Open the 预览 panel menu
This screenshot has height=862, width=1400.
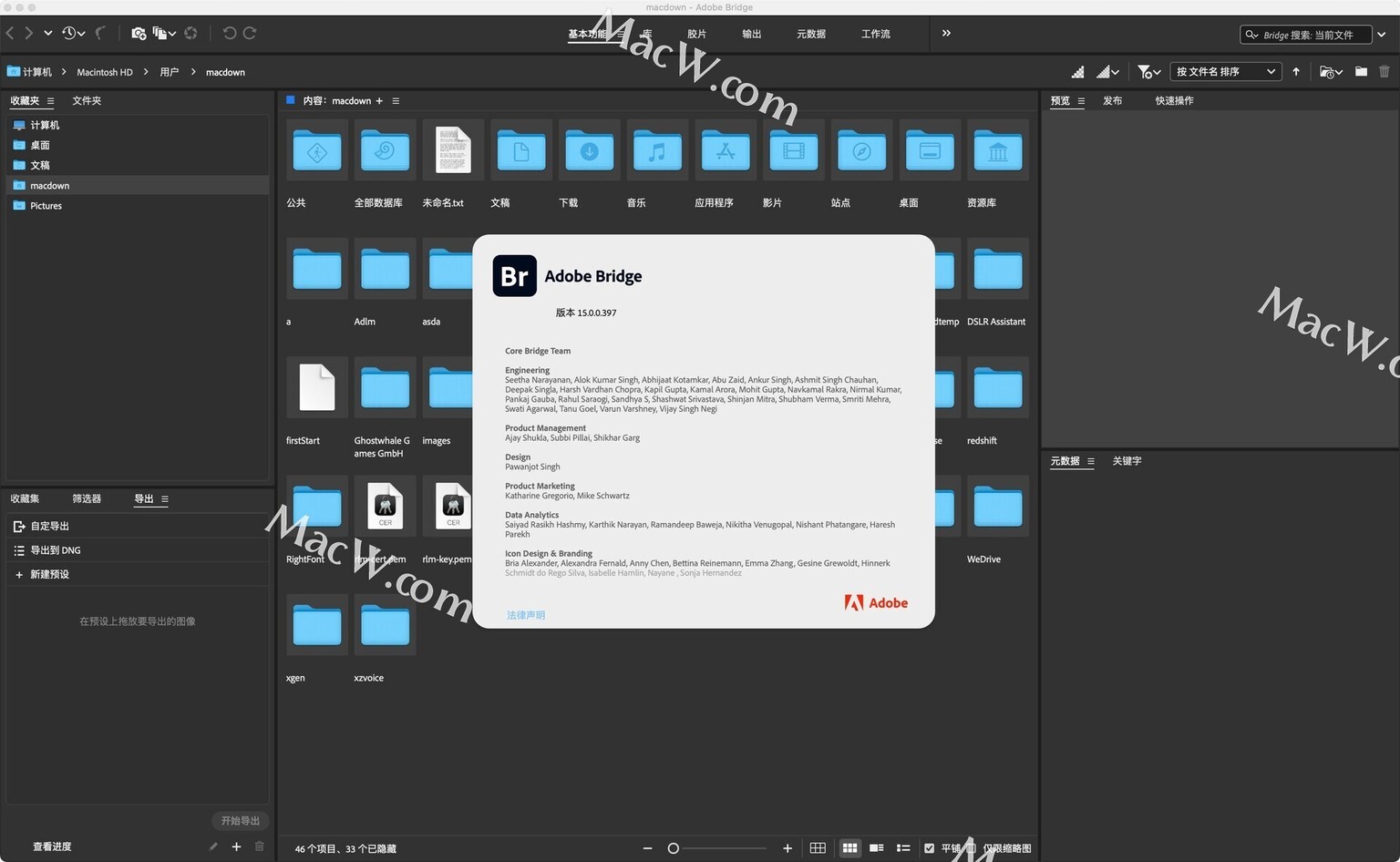click(1081, 101)
